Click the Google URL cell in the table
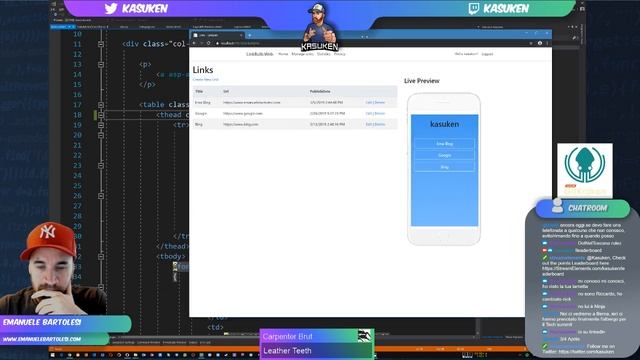The width and height of the screenshot is (640, 360). [x=243, y=113]
